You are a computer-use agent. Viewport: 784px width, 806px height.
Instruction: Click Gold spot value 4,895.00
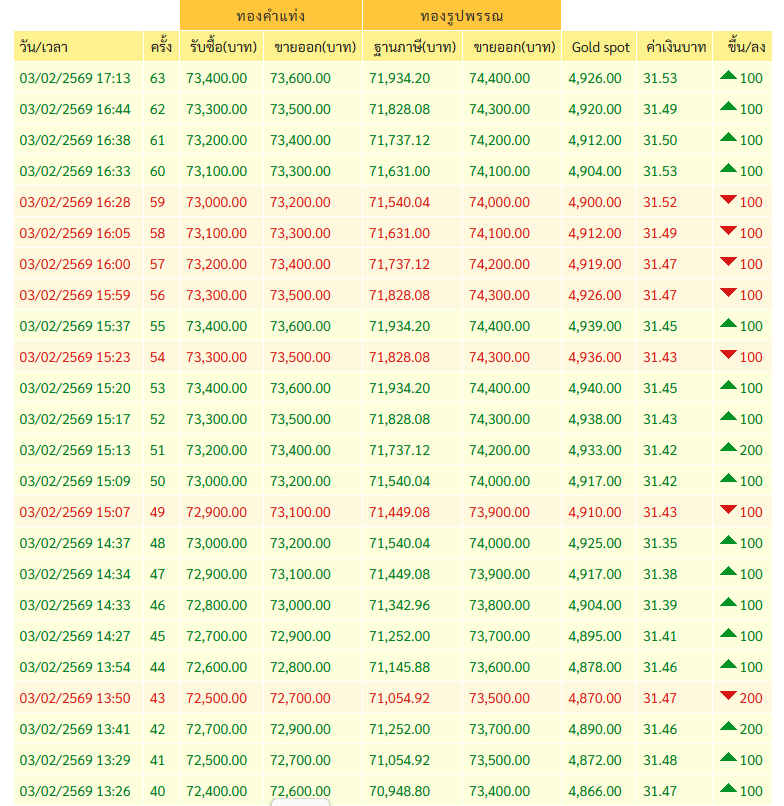(595, 636)
